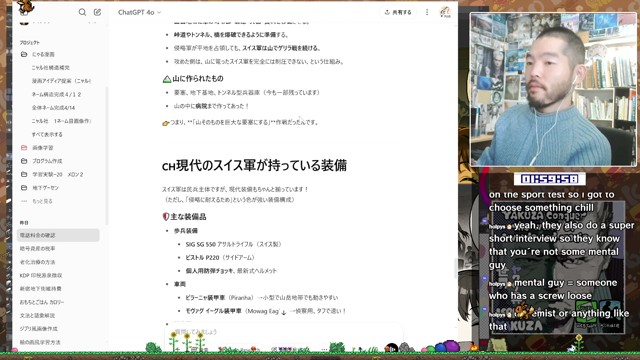Click the conversation vertical scrollbar
Viewport: 640px width, 360px height.
[456, 269]
